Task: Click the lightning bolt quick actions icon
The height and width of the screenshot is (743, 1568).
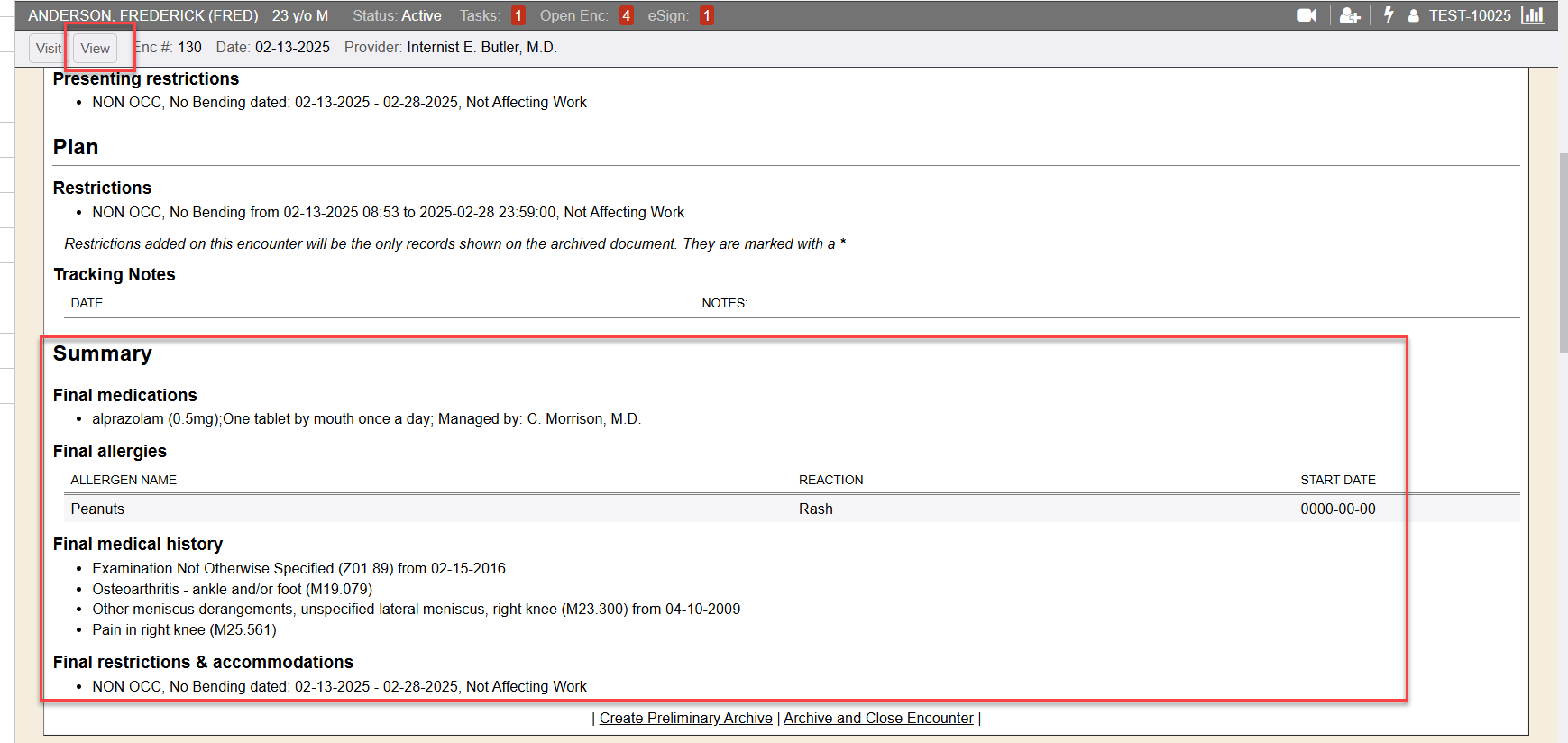Action: (1389, 15)
